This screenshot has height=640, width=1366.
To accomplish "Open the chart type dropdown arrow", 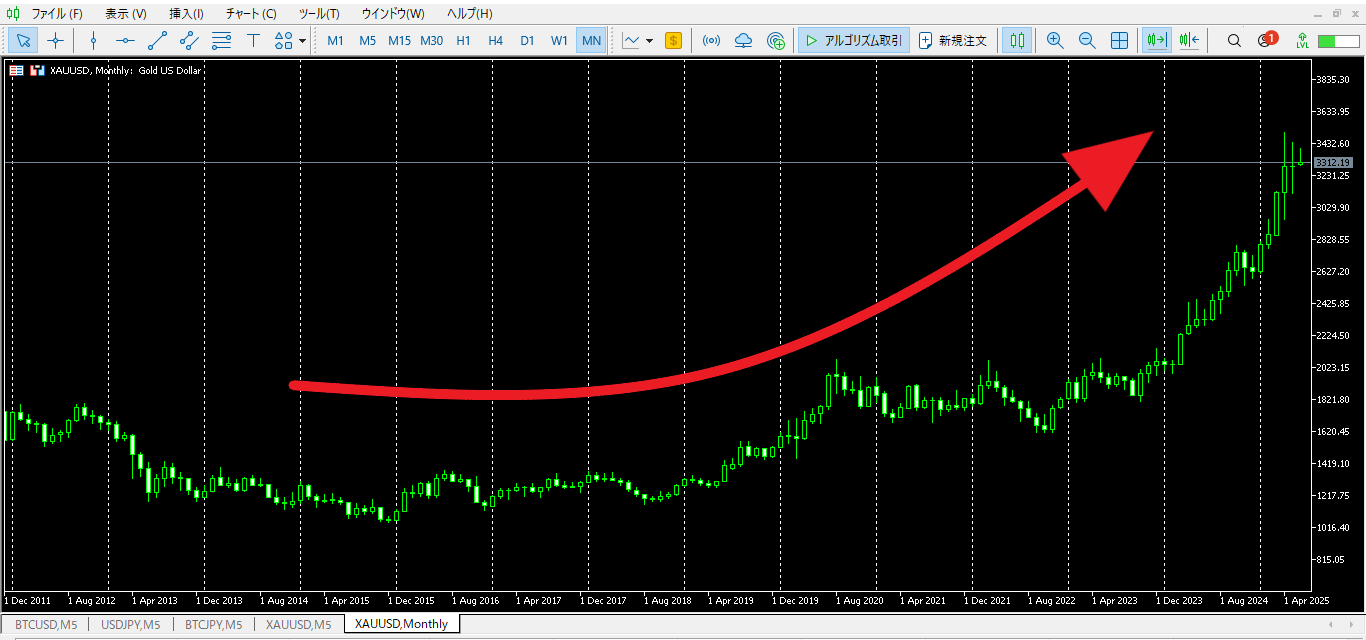I will pos(649,41).
